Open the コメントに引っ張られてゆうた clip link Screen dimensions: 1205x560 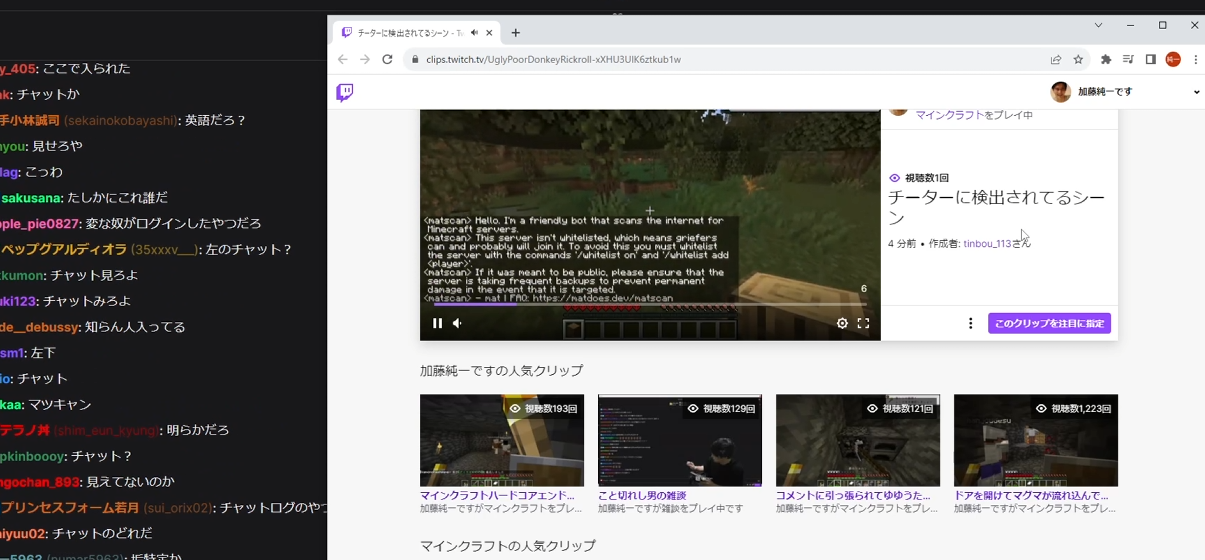point(853,495)
